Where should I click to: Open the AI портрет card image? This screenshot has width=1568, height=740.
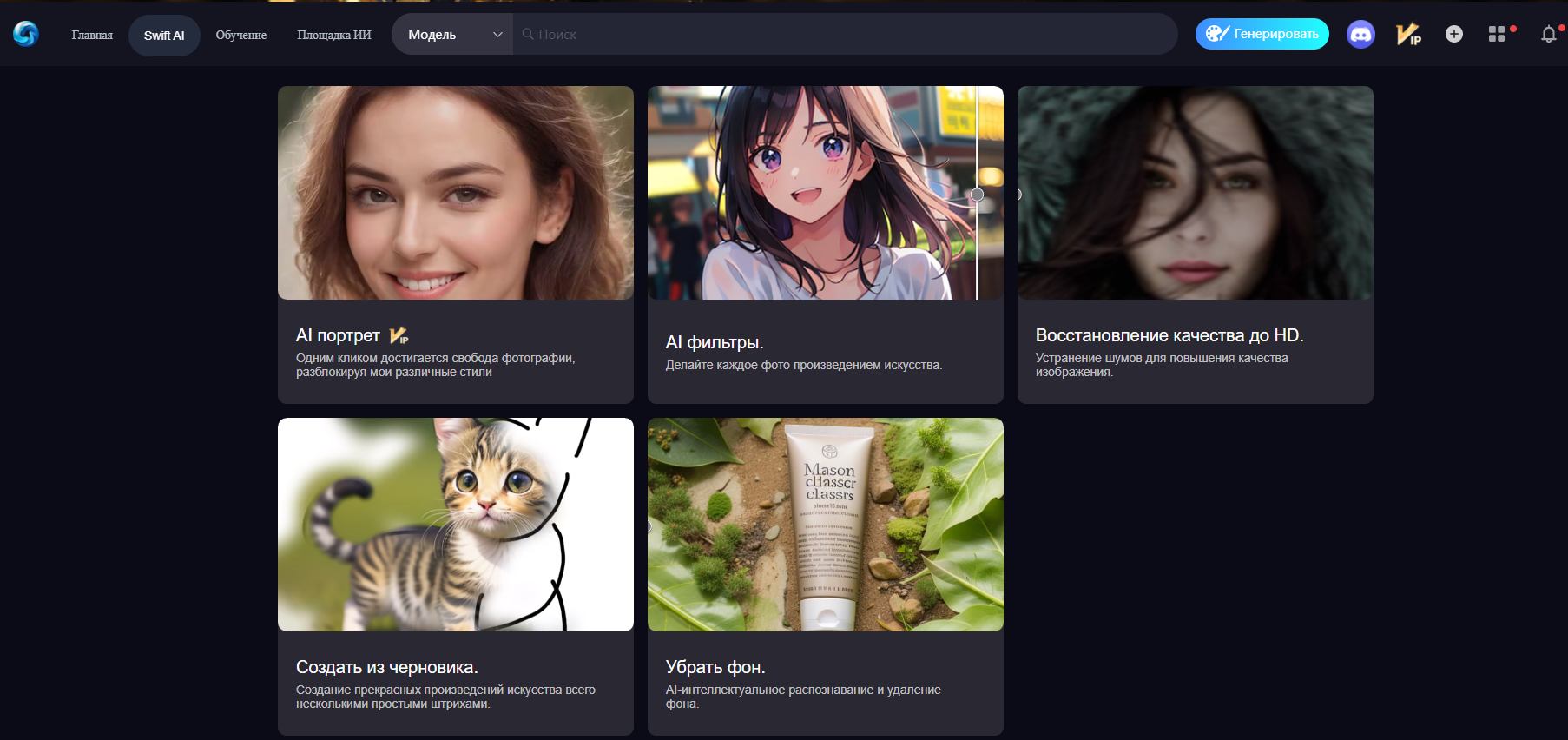click(456, 193)
